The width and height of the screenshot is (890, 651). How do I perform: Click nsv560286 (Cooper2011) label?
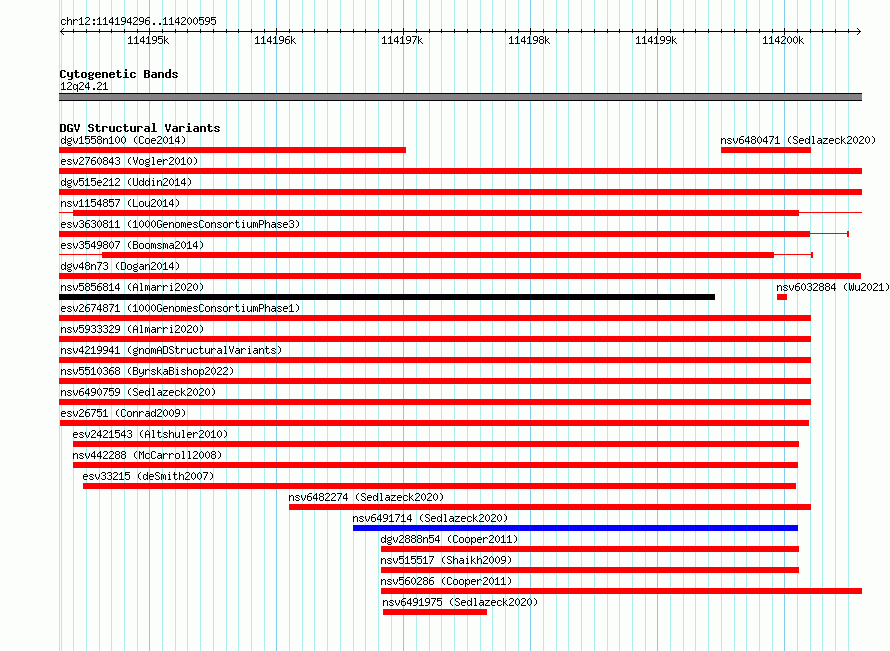tap(446, 581)
